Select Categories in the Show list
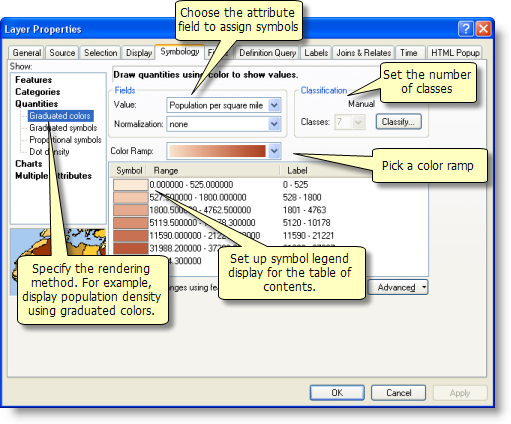Image resolution: width=511 pixels, height=424 pixels. click(38, 92)
